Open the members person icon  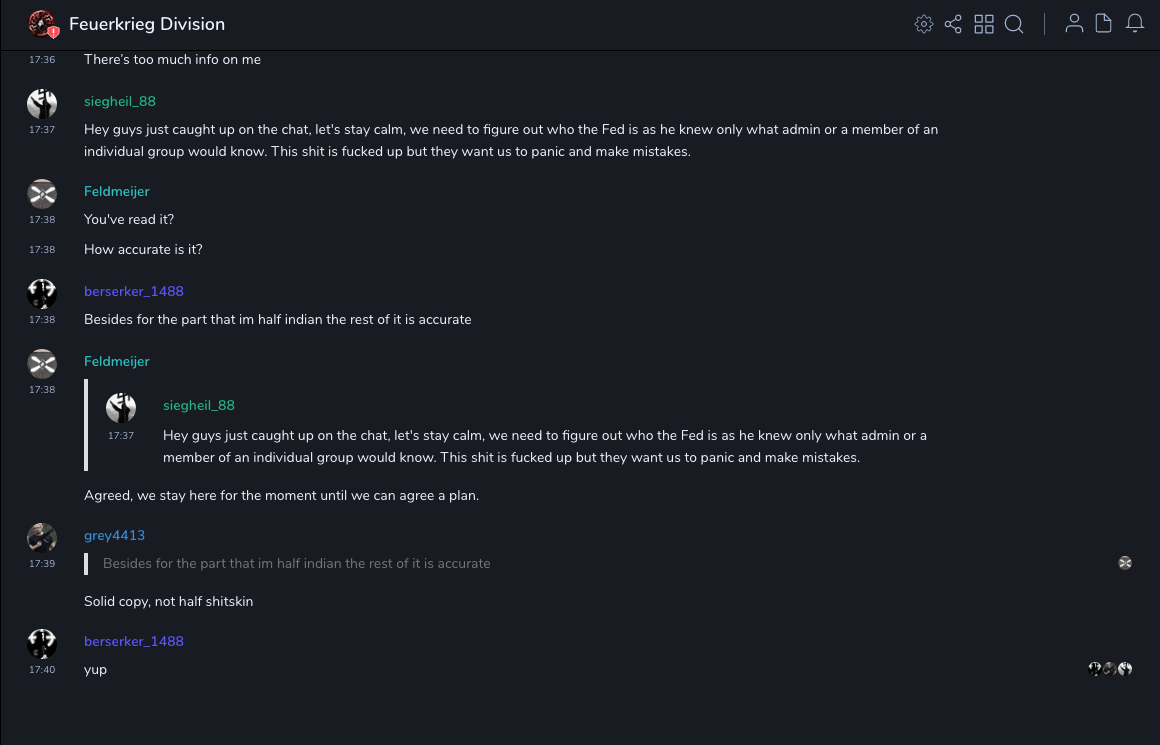click(x=1074, y=24)
